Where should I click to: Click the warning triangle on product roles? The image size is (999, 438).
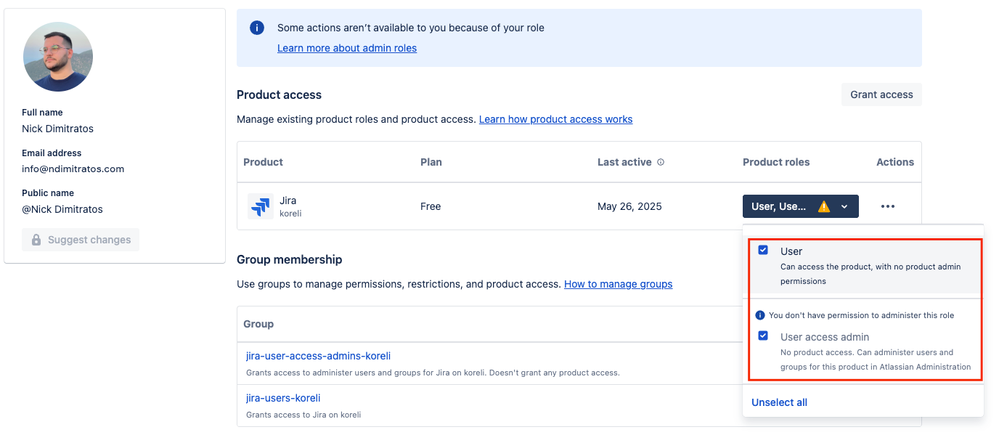click(824, 206)
